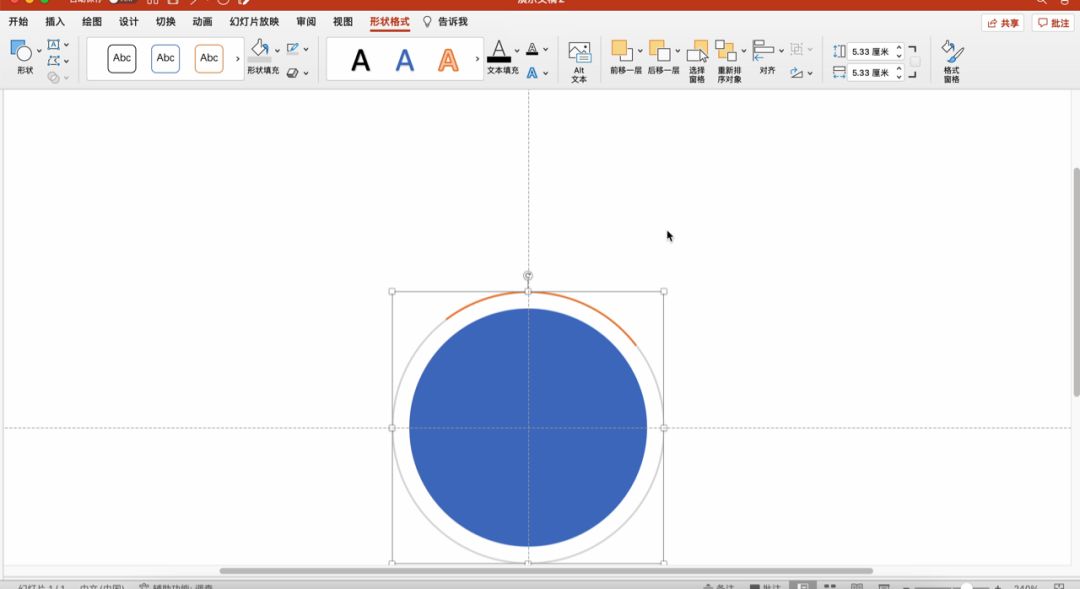Expand the 对齐 align dropdown arrow
This screenshot has height=589, width=1080.
pyautogui.click(x=781, y=51)
